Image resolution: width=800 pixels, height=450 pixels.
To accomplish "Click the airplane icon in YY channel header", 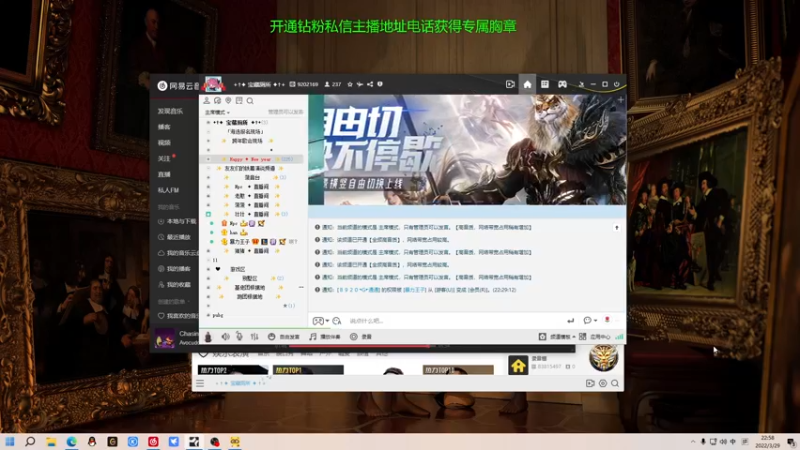I will [360, 84].
